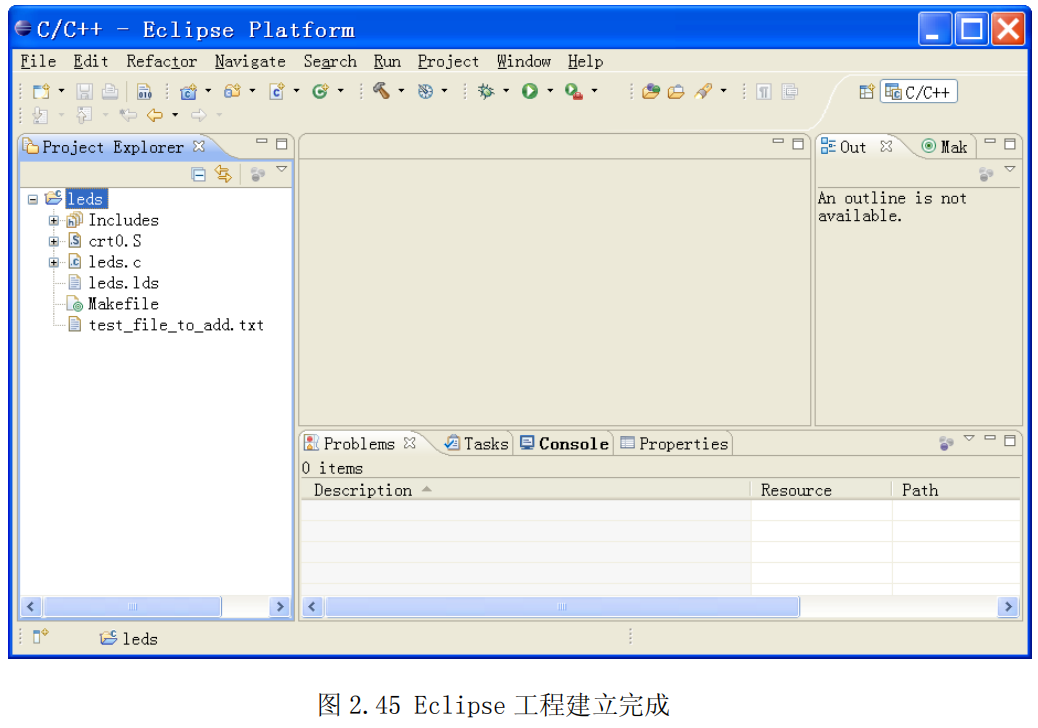Open the Project menu
Viewport: 1038px width, 728px height.
pos(447,62)
